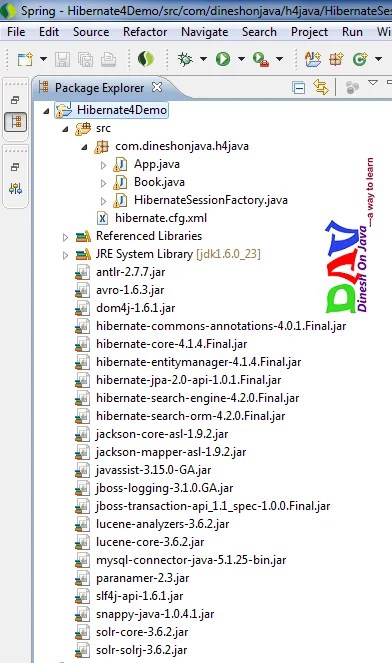This screenshot has width=392, height=663.
Task: Expand the HibernateSessionFactory.java node
Action: [x=103, y=201]
